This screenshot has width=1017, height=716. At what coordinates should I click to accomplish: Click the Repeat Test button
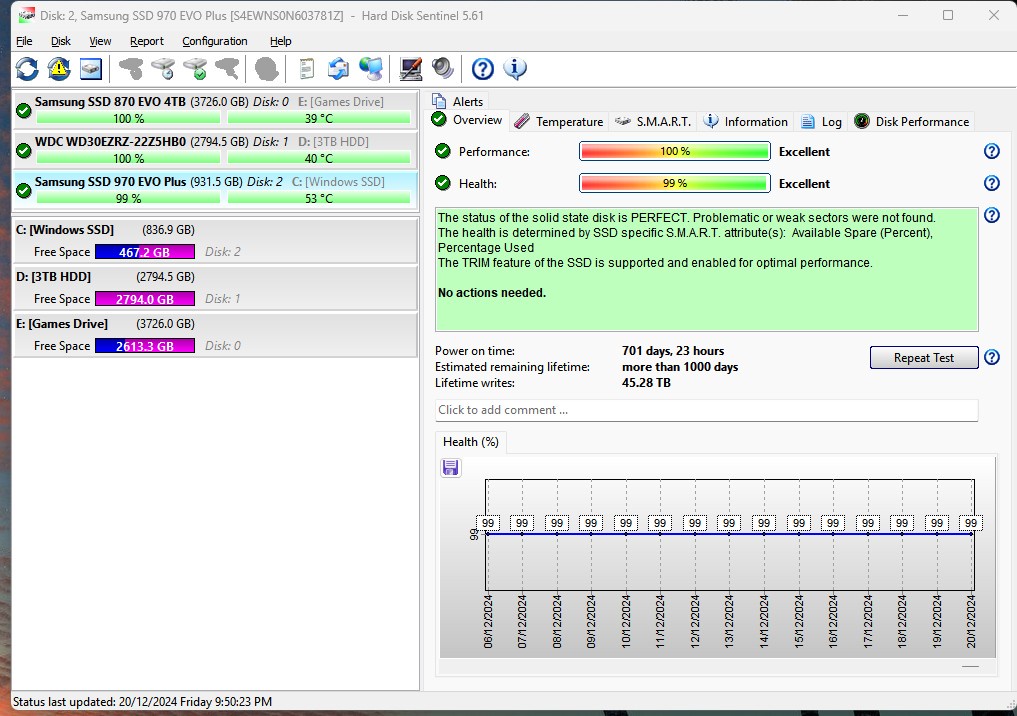(924, 357)
